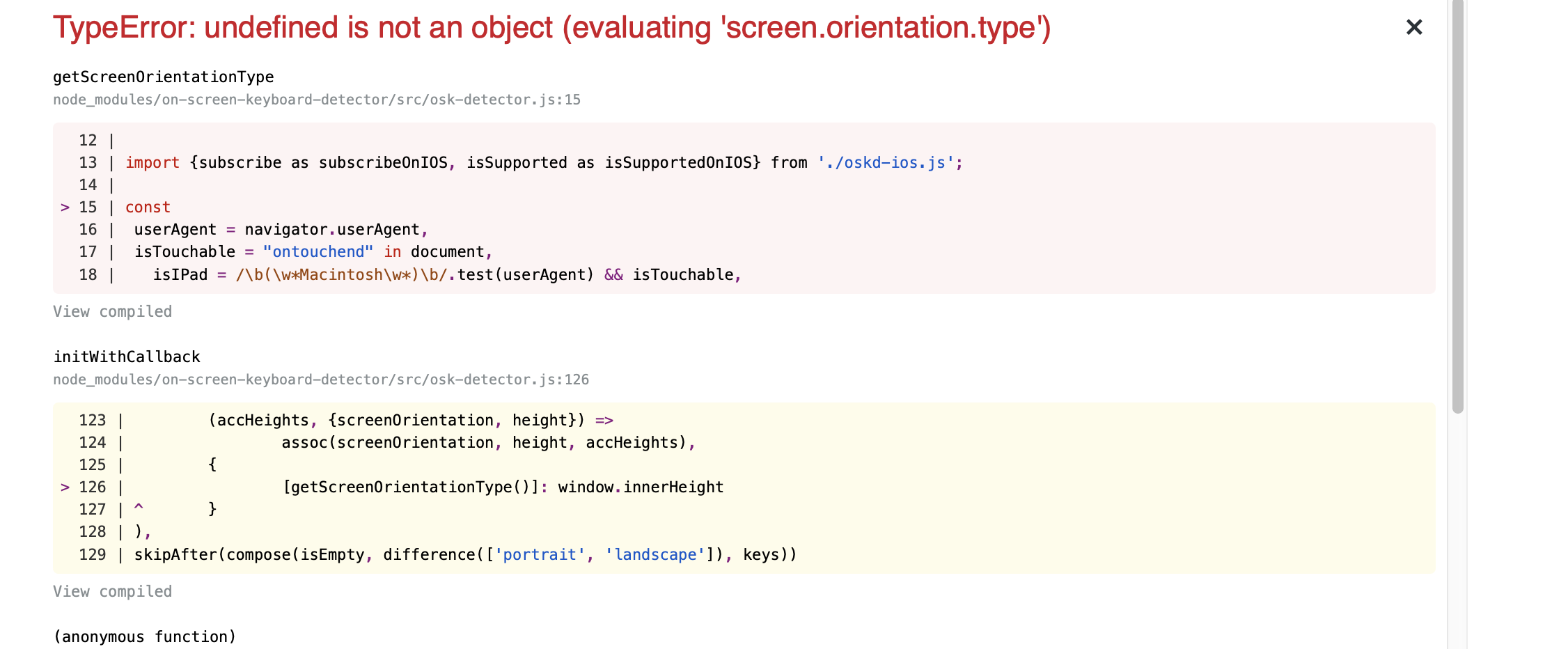Click the 'portrait' string on line 129
The image size is (1568, 649).
tap(540, 554)
